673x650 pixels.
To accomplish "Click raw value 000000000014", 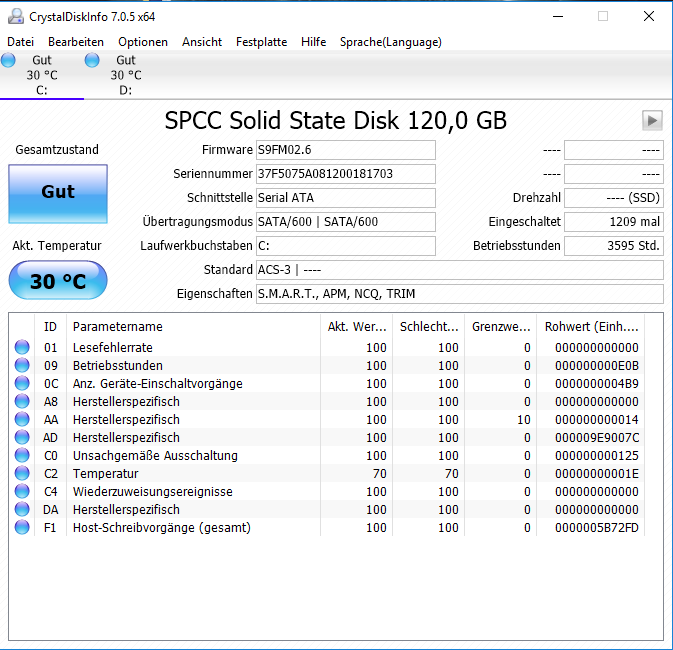I will point(597,419).
